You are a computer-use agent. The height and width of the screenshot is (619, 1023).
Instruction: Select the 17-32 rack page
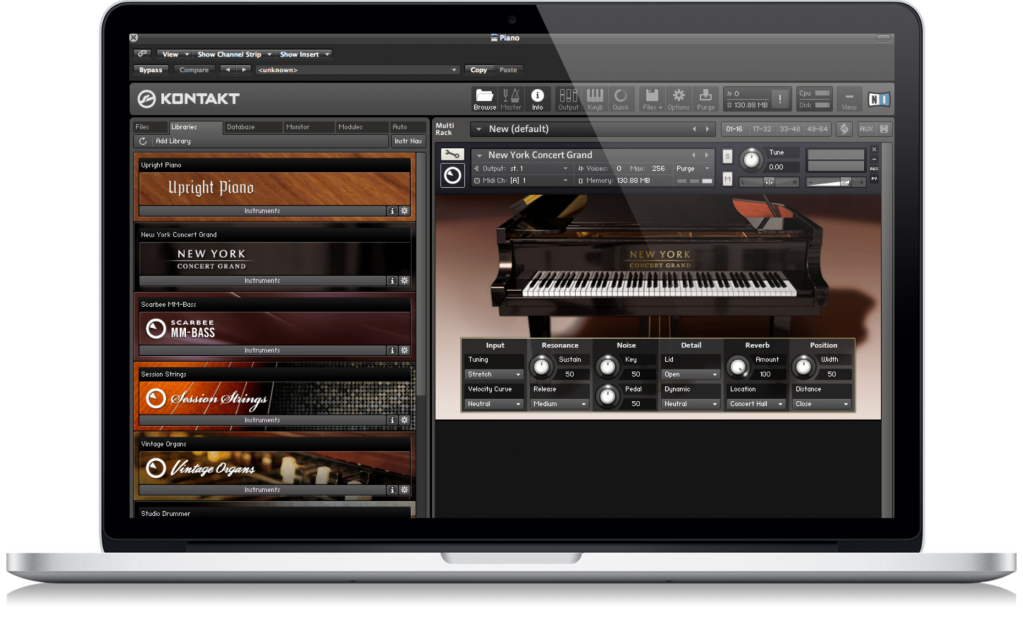761,129
